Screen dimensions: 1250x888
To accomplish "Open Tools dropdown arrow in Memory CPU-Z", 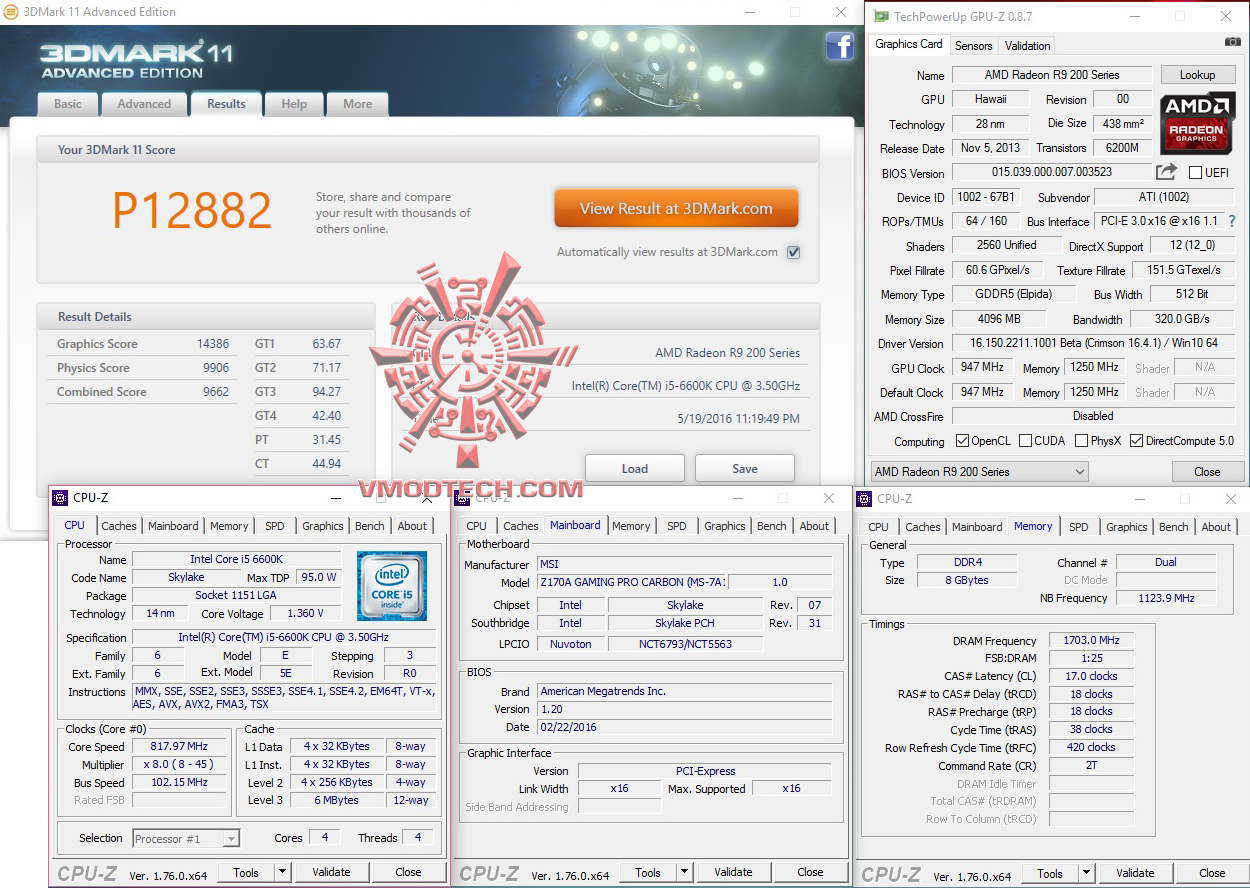I will point(1087,873).
